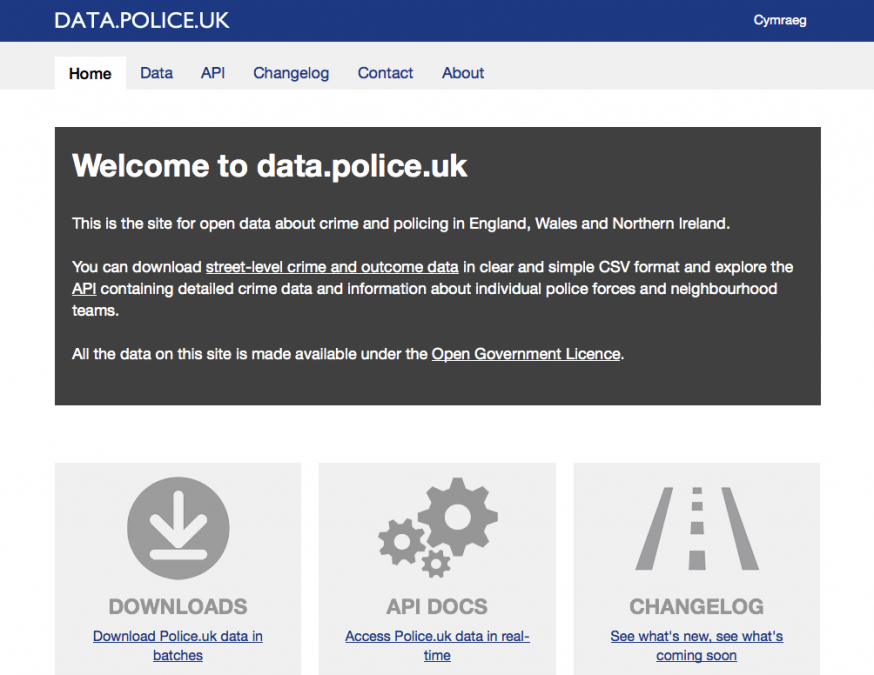
Task: Click the CHANGELOG card heading
Action: click(x=697, y=606)
